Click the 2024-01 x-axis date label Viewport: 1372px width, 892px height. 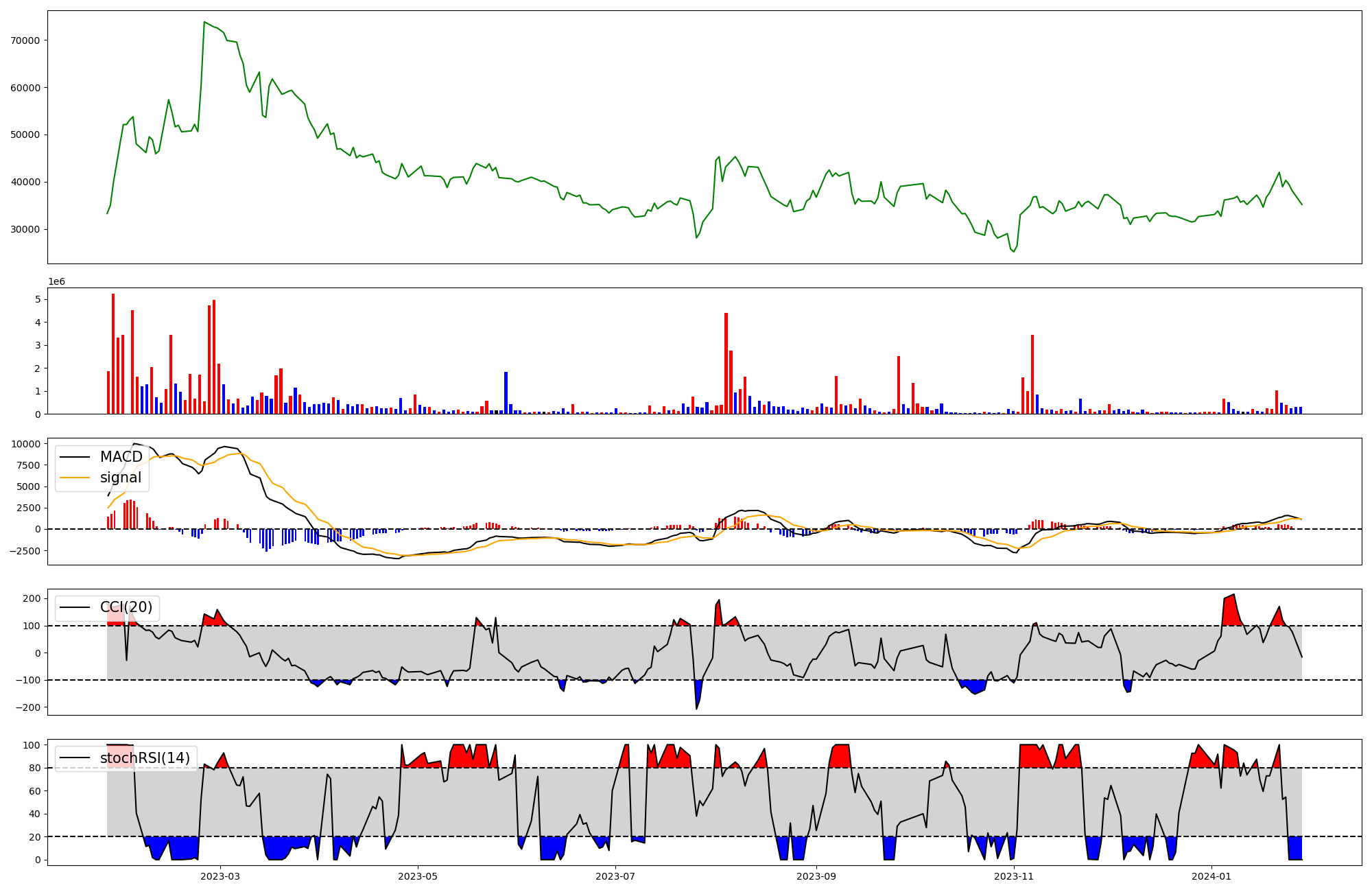1211,876
